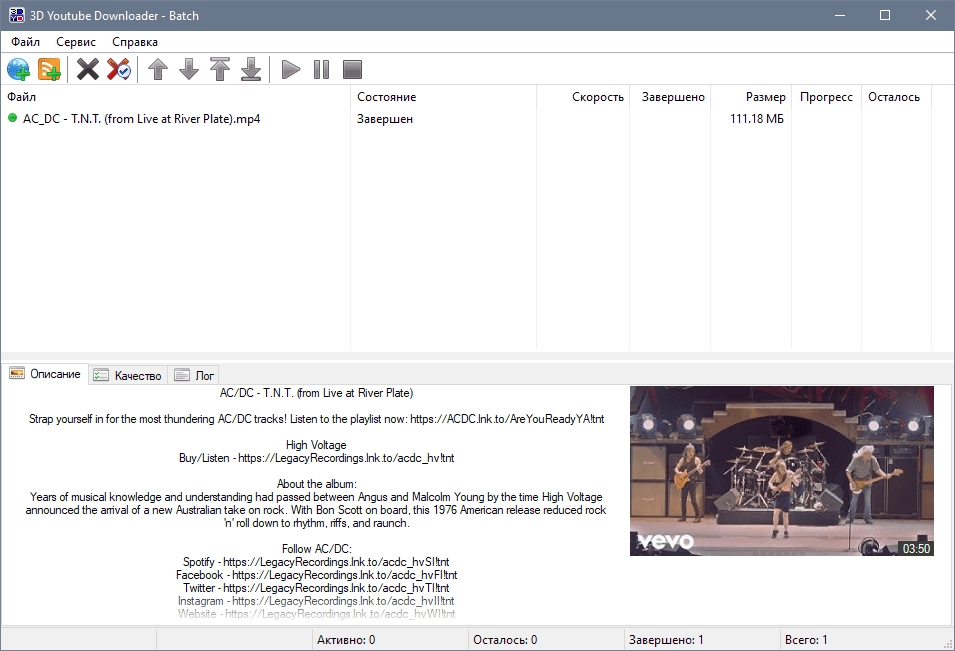
Task: Click the black X remove icon
Action: 88,69
